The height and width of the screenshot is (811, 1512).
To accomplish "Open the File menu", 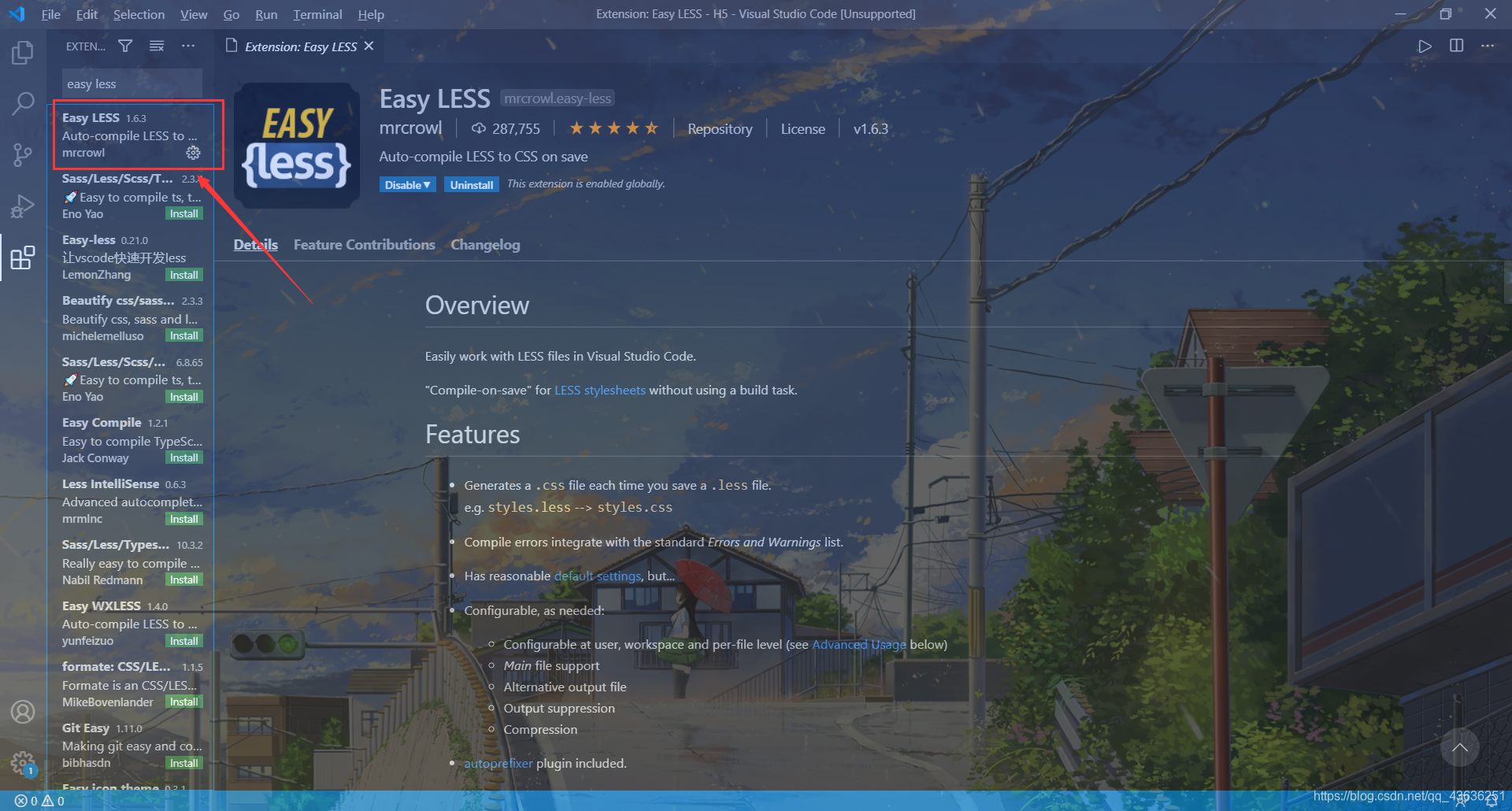I will point(50,14).
